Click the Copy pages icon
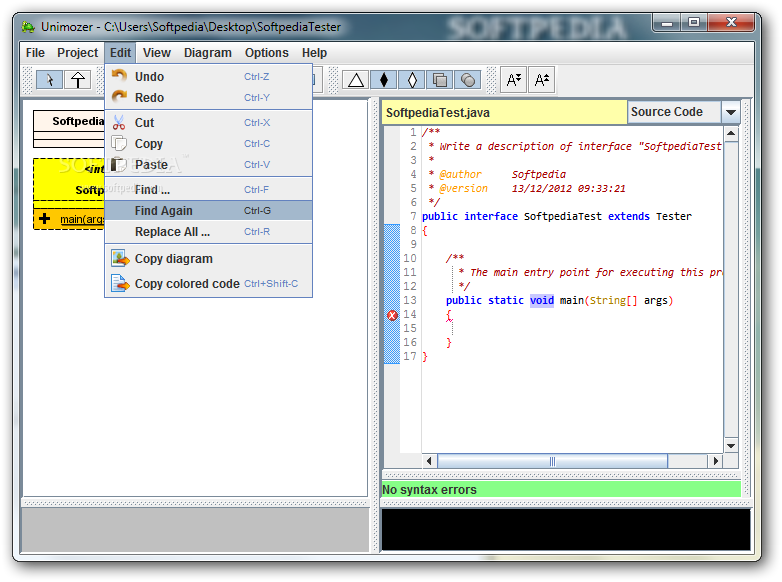 119,143
